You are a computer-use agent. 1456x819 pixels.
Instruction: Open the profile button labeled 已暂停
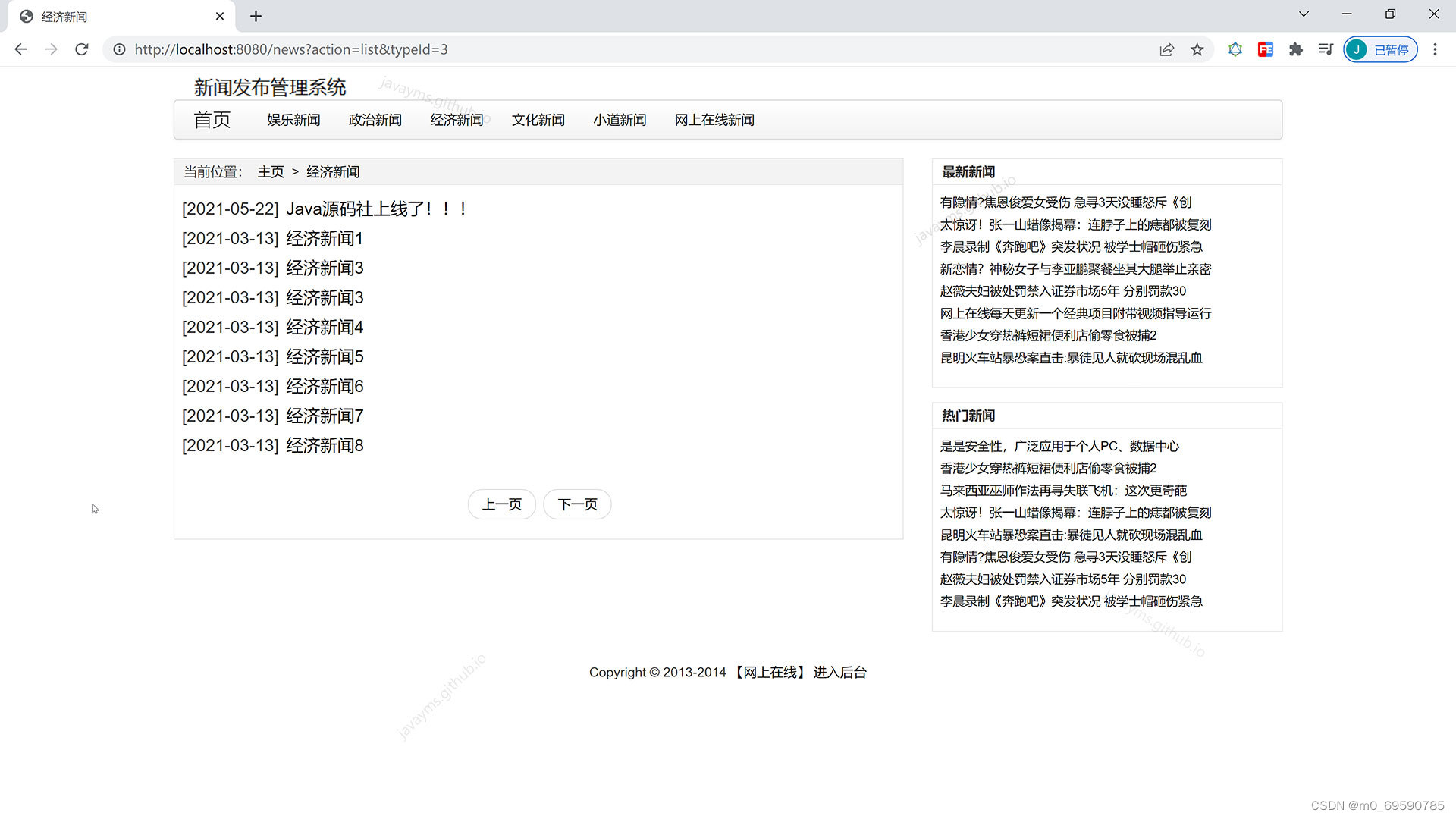(1380, 49)
